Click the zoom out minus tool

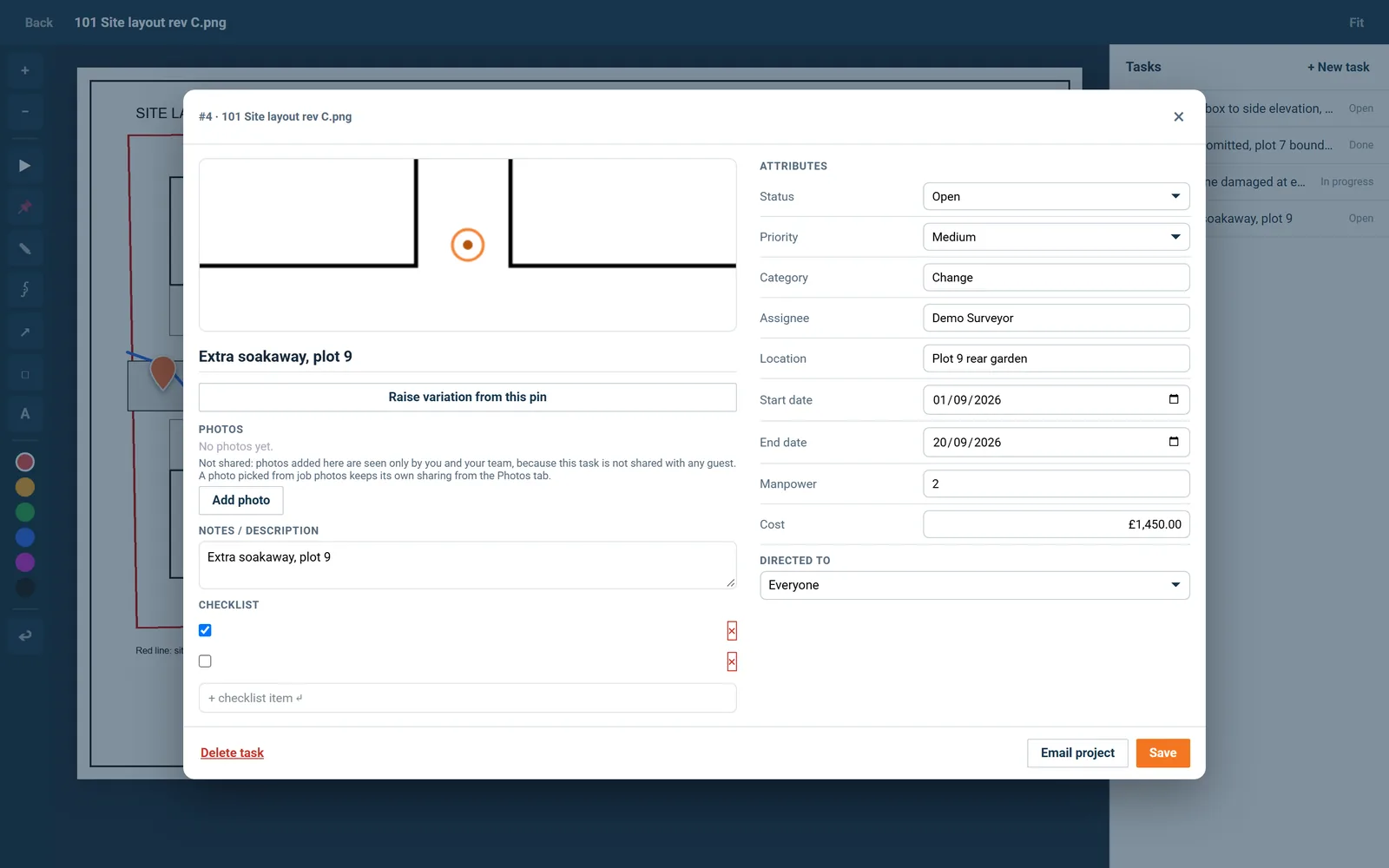tap(25, 111)
